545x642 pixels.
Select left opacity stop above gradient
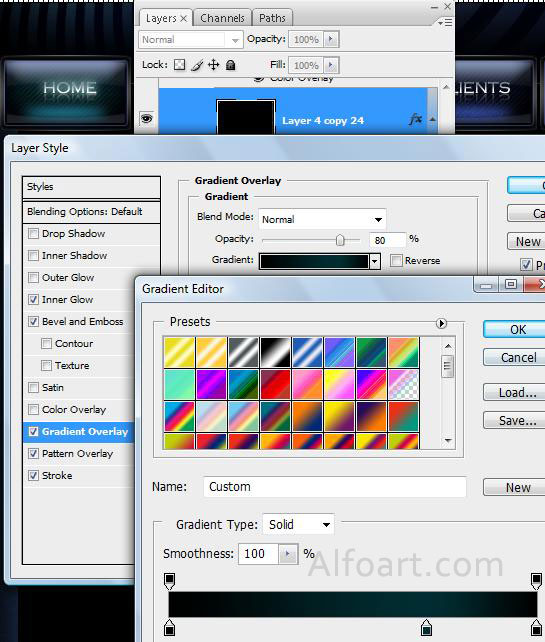(x=170, y=581)
